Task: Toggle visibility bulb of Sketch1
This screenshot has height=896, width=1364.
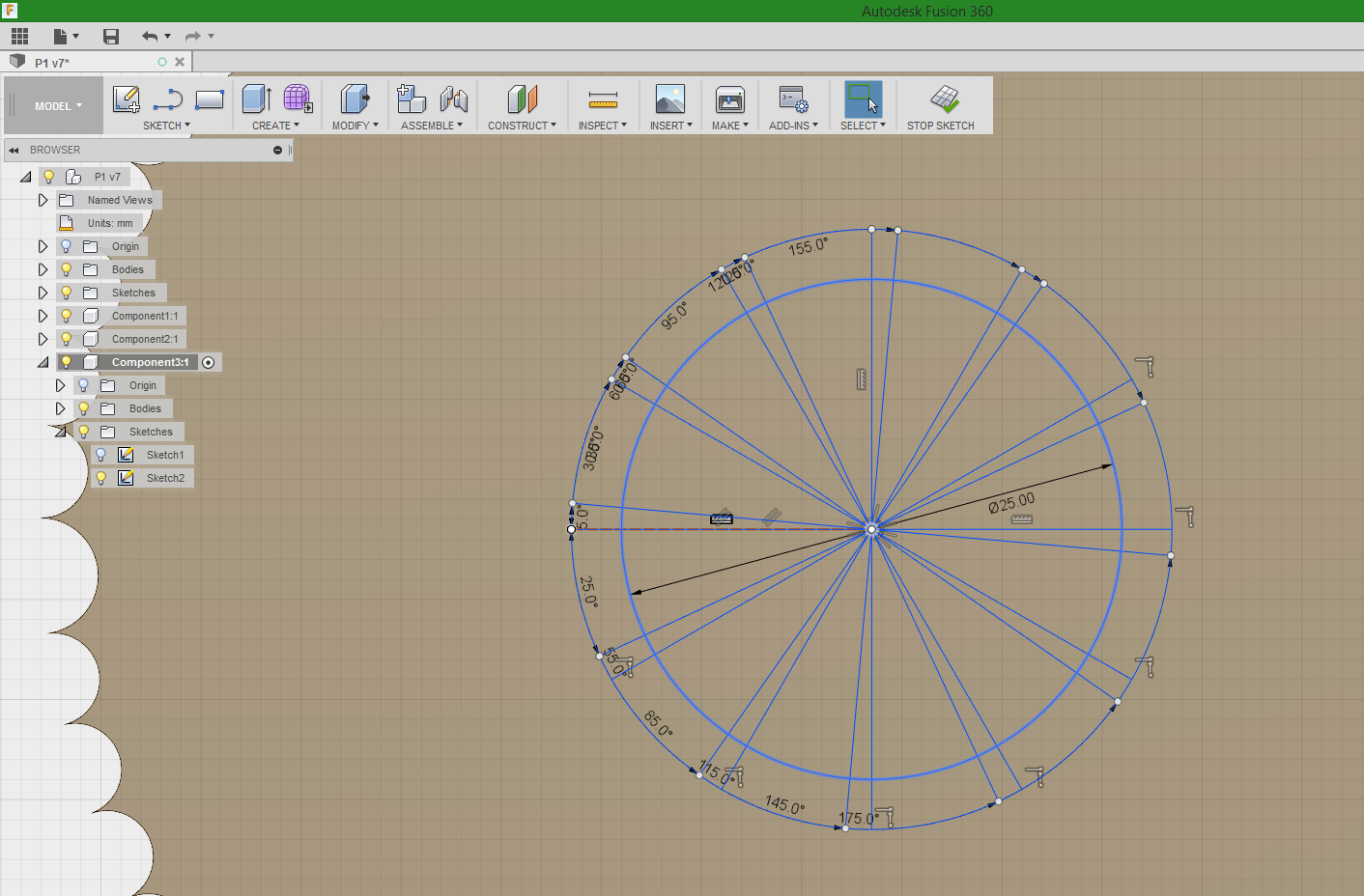Action: pos(100,455)
